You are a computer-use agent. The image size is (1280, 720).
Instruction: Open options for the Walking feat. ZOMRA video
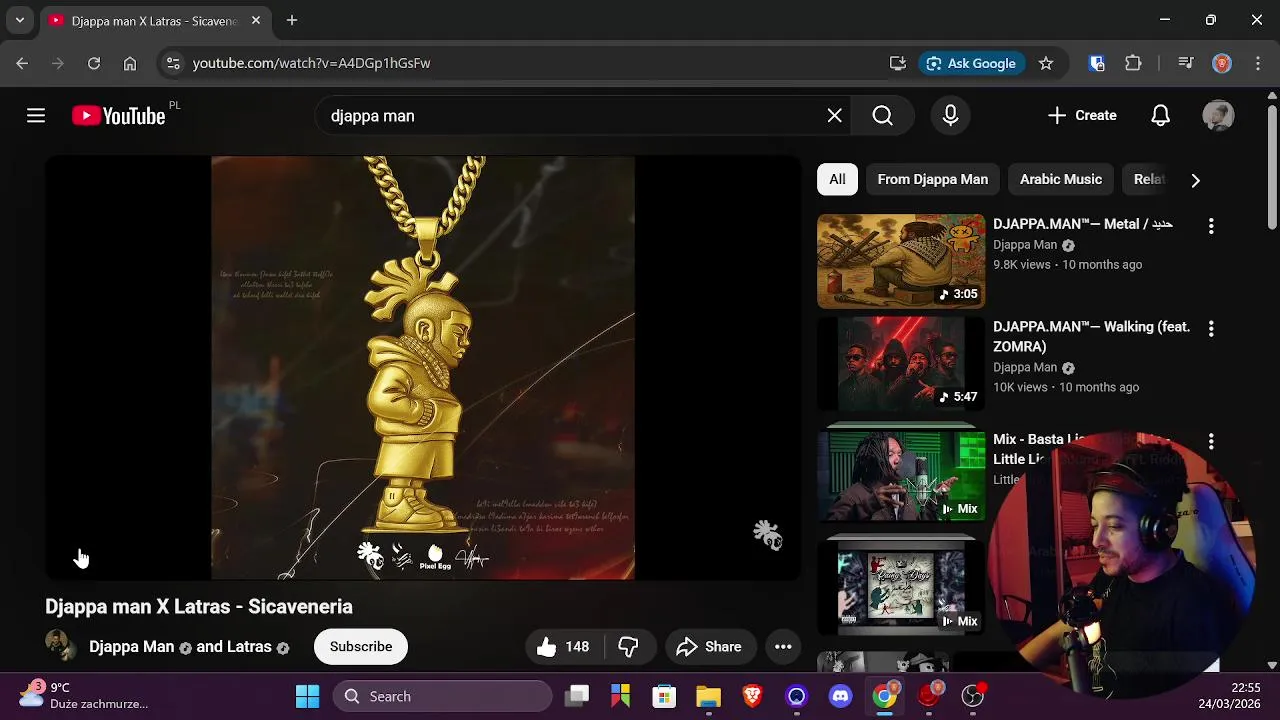coord(1211,328)
